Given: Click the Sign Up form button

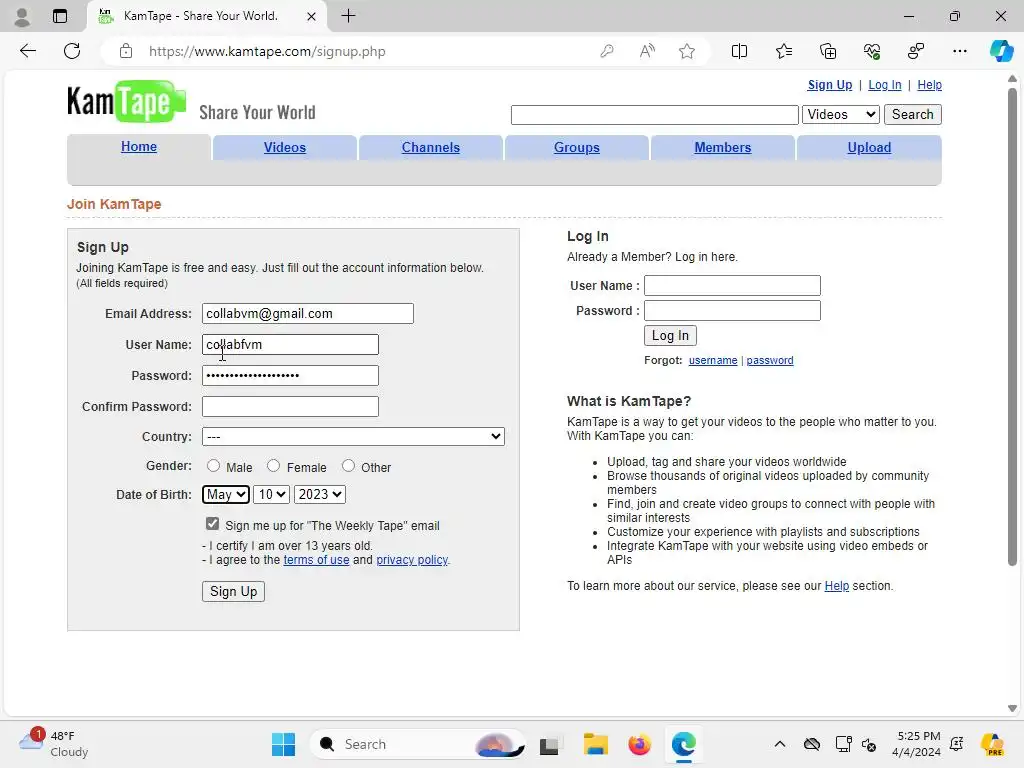Looking at the screenshot, I should tap(233, 592).
